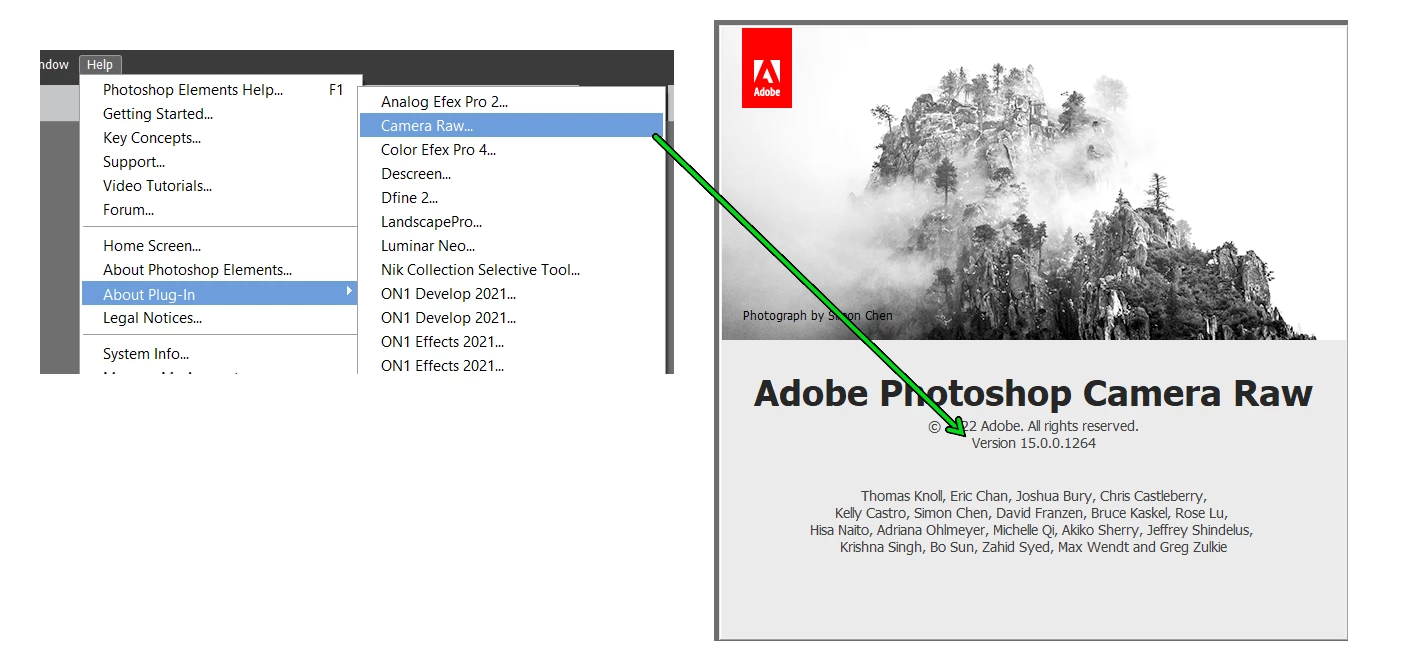
Task: Open Legal Notices... from Help menu
Action: pos(152,318)
